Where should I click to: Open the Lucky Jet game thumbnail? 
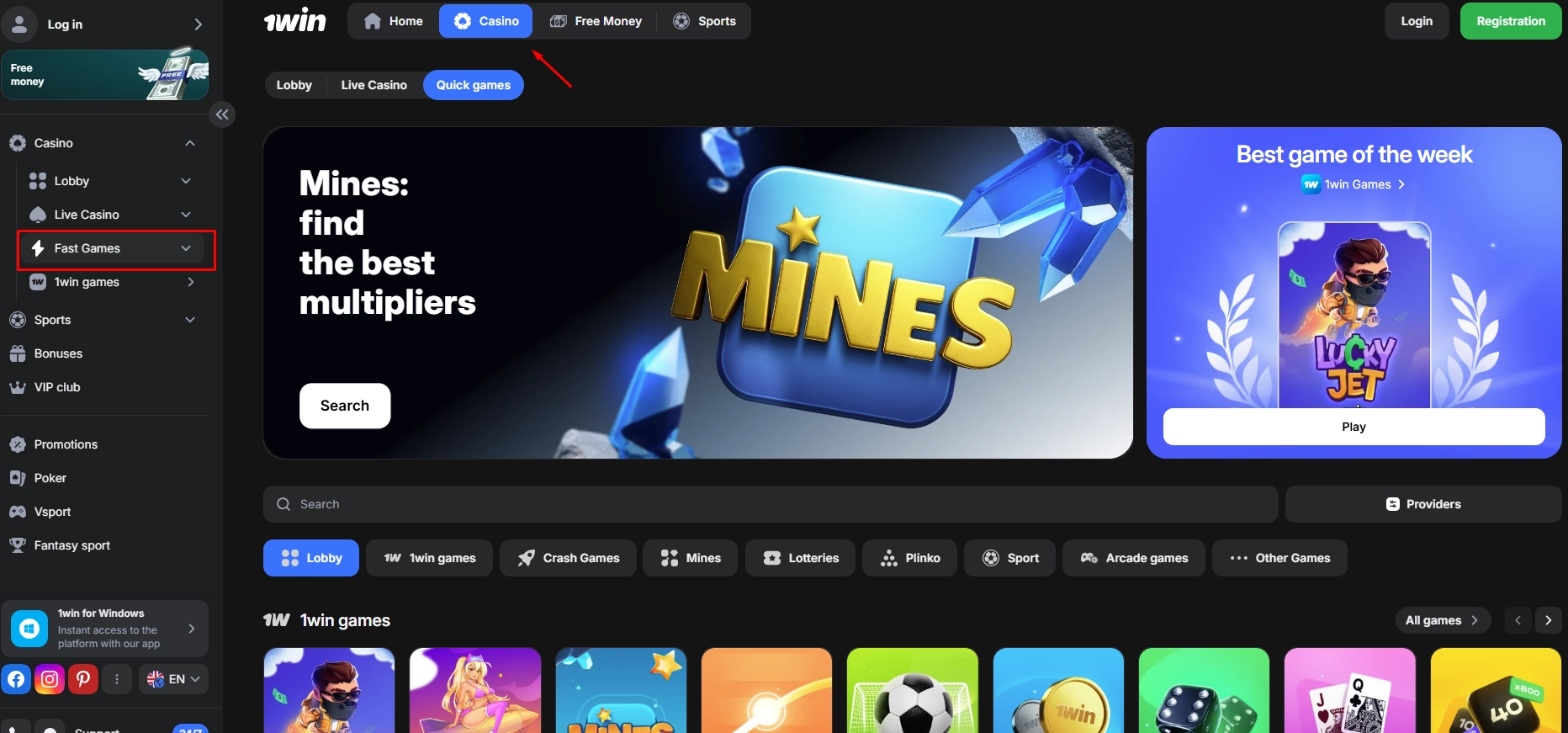coord(329,690)
